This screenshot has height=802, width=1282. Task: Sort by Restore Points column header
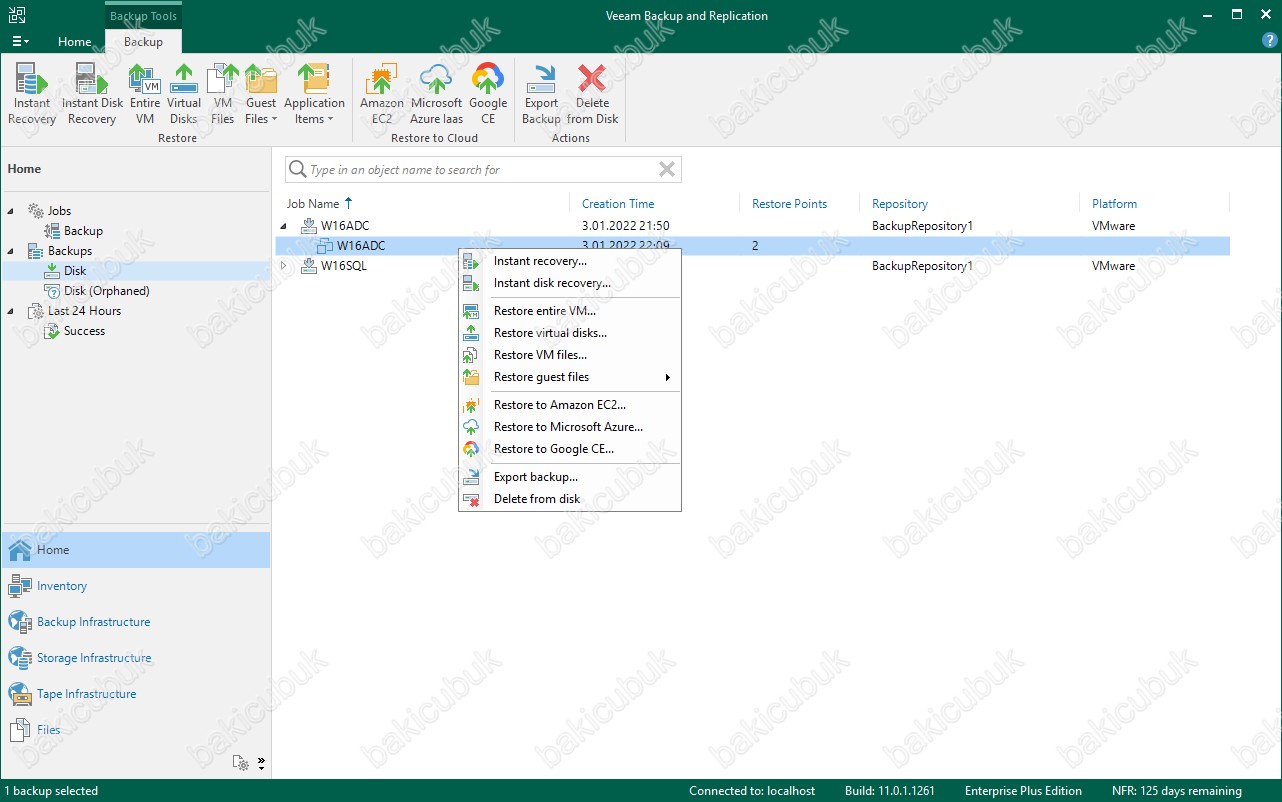point(790,204)
